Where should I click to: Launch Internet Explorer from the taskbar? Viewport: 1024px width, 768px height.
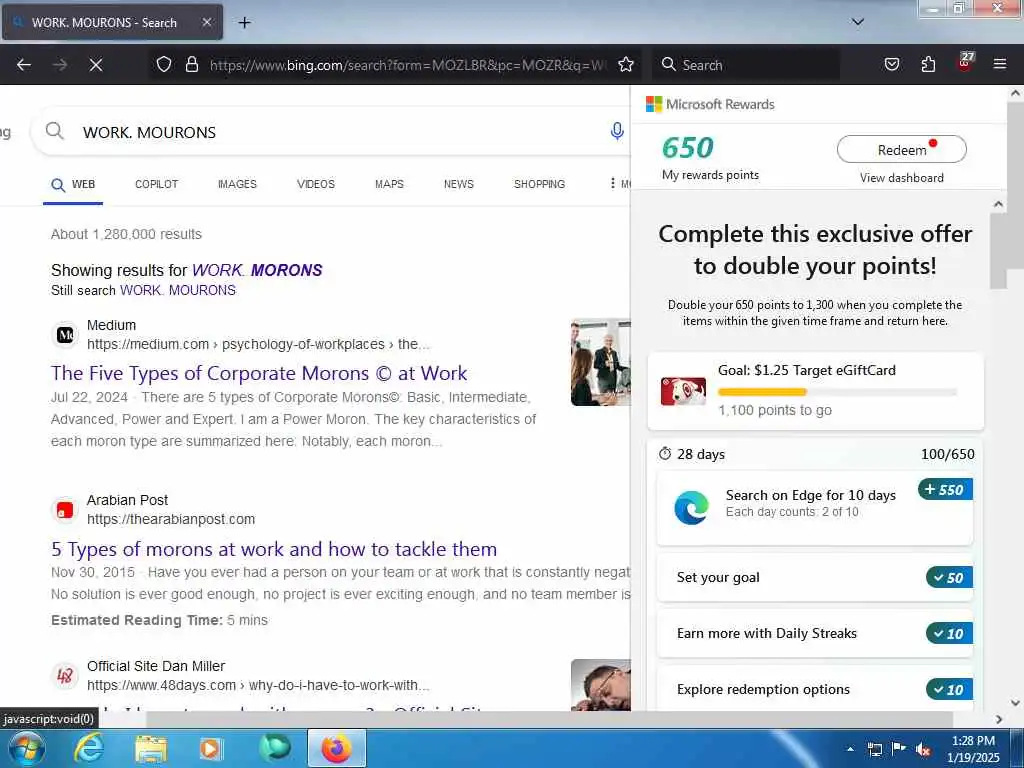89,748
